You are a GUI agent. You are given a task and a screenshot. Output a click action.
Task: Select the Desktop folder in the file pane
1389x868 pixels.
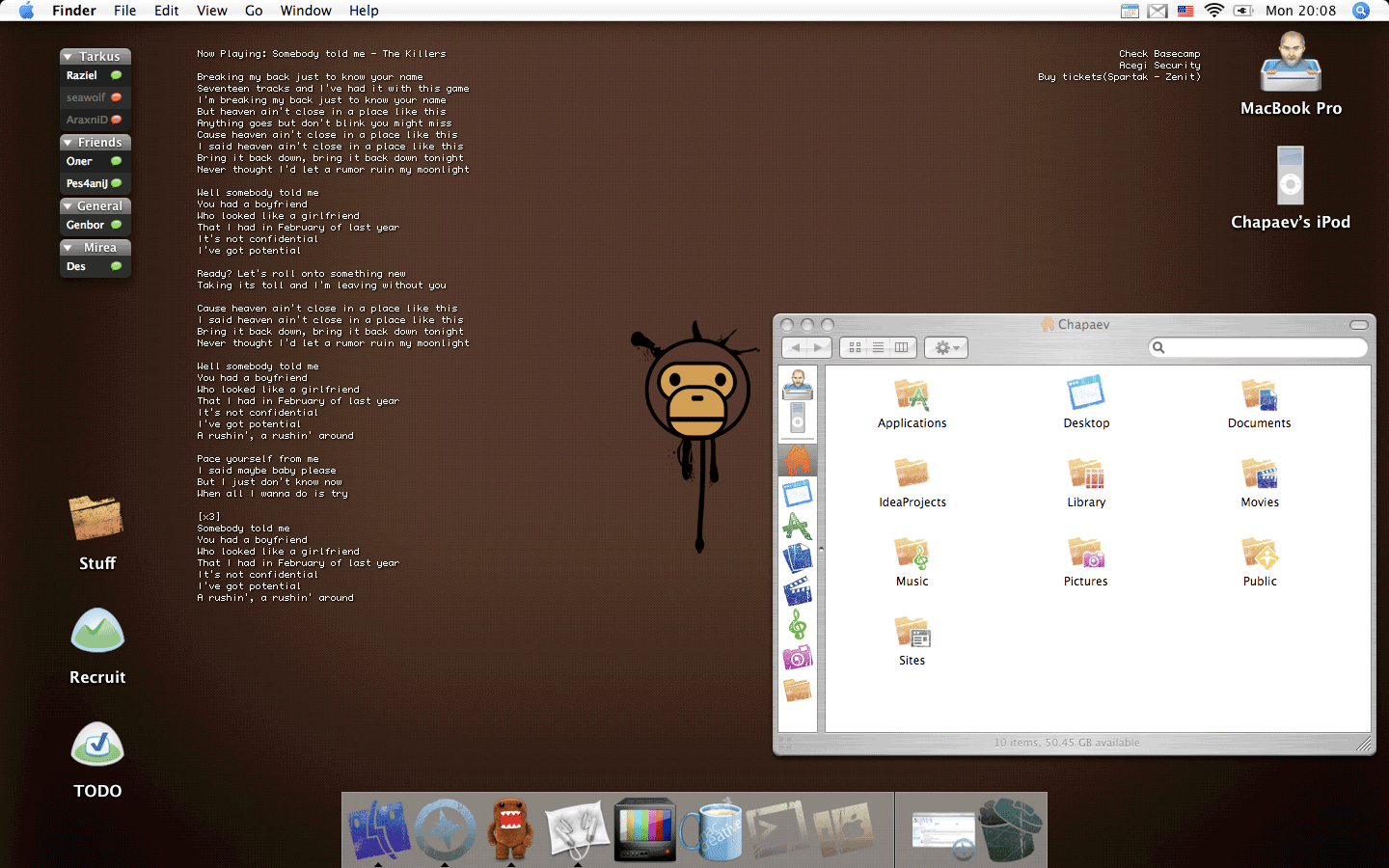(x=1086, y=403)
